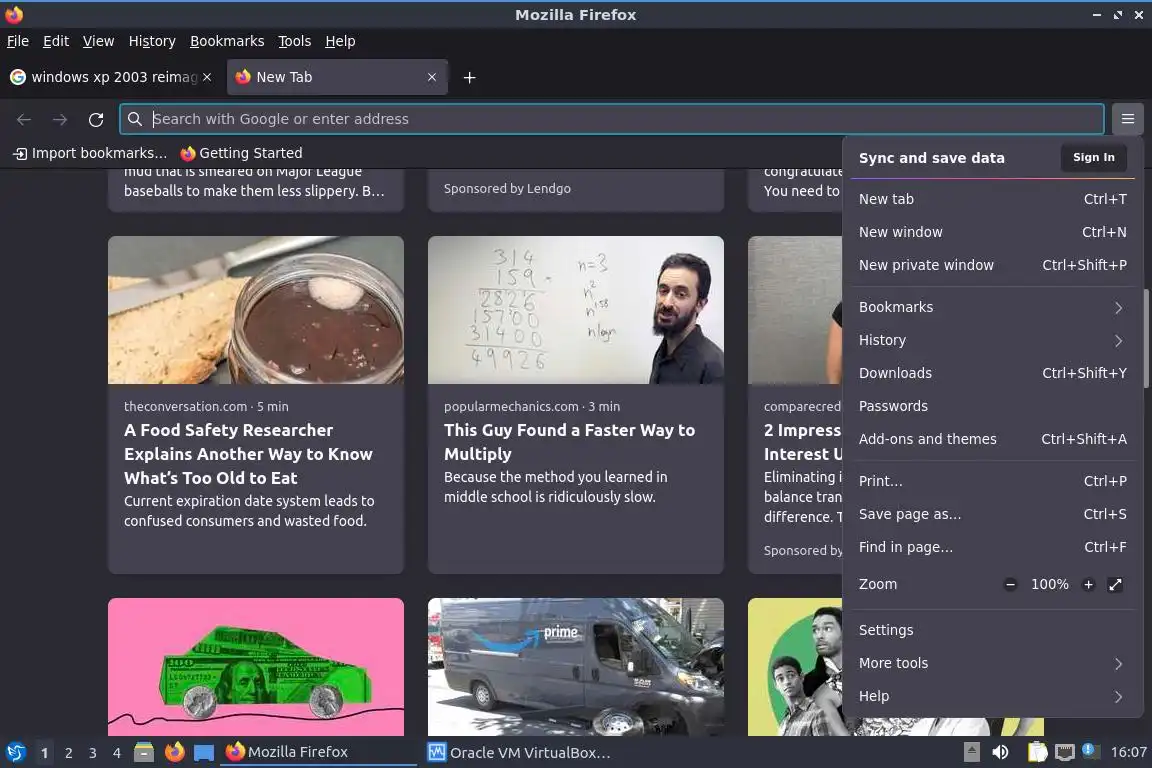The height and width of the screenshot is (768, 1152).
Task: Open the system start menu icon
Action: coord(15,752)
